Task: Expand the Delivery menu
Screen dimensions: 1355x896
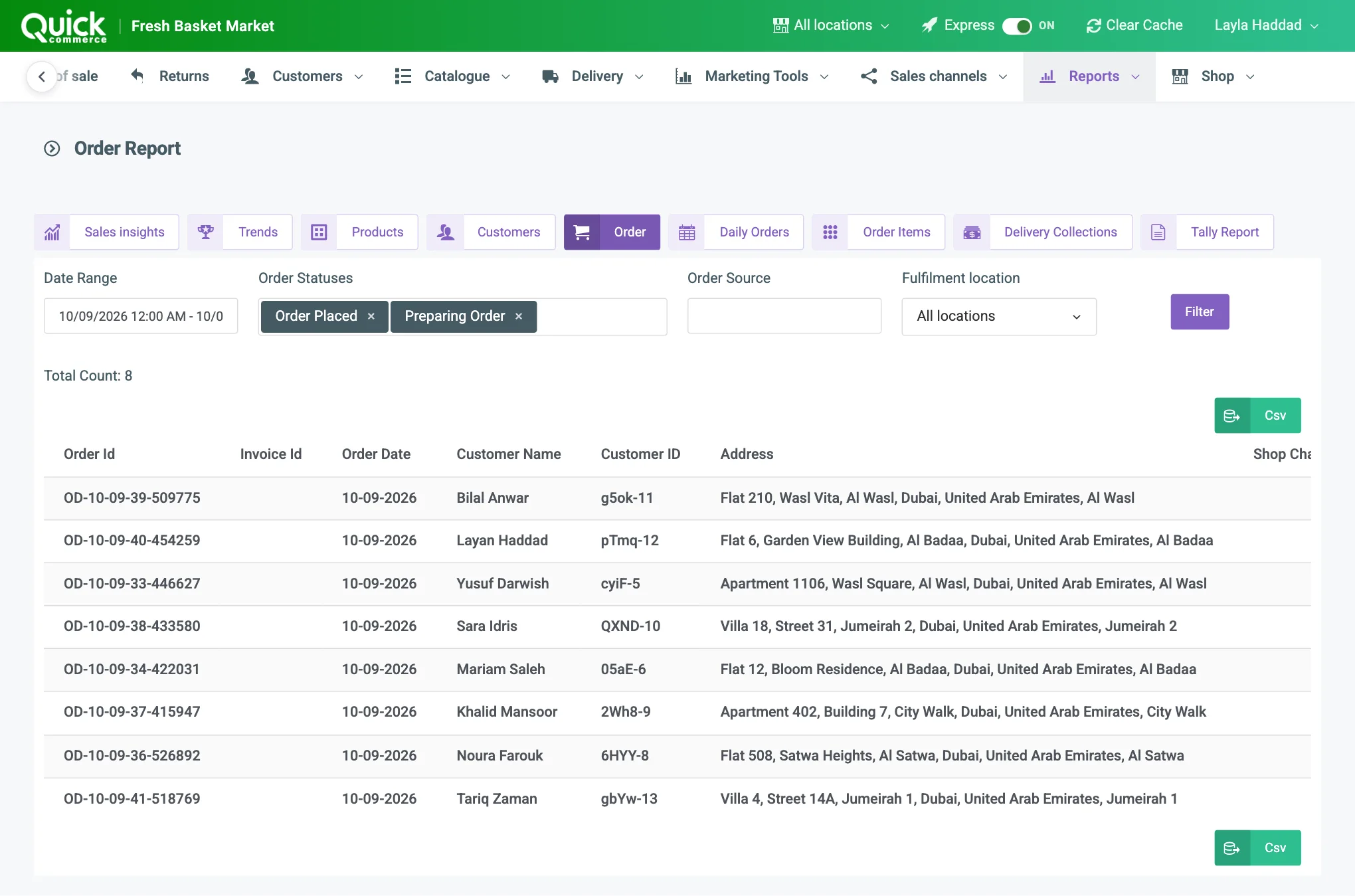Action: point(593,76)
